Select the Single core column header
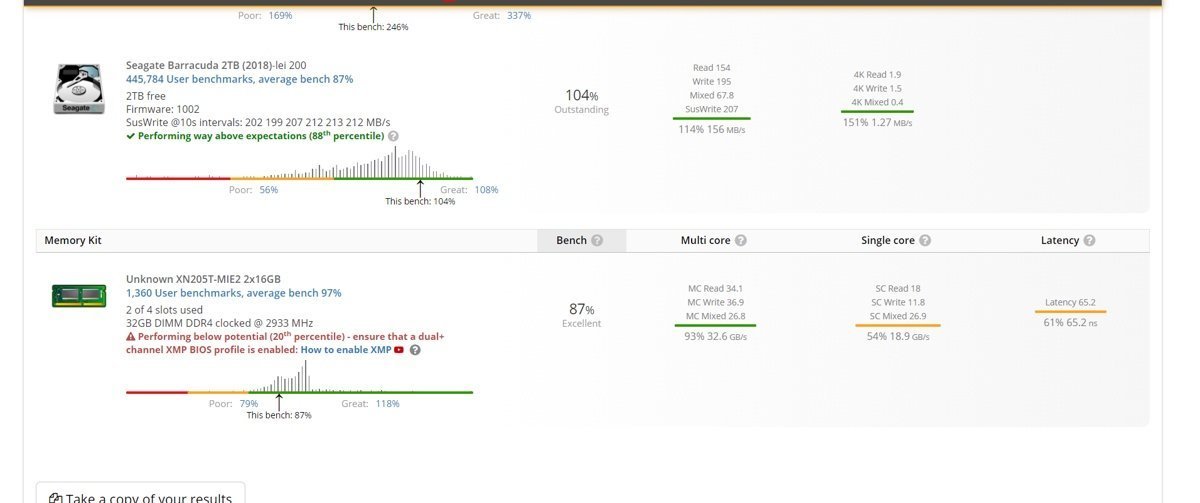This screenshot has width=1200, height=503. pyautogui.click(x=896, y=241)
